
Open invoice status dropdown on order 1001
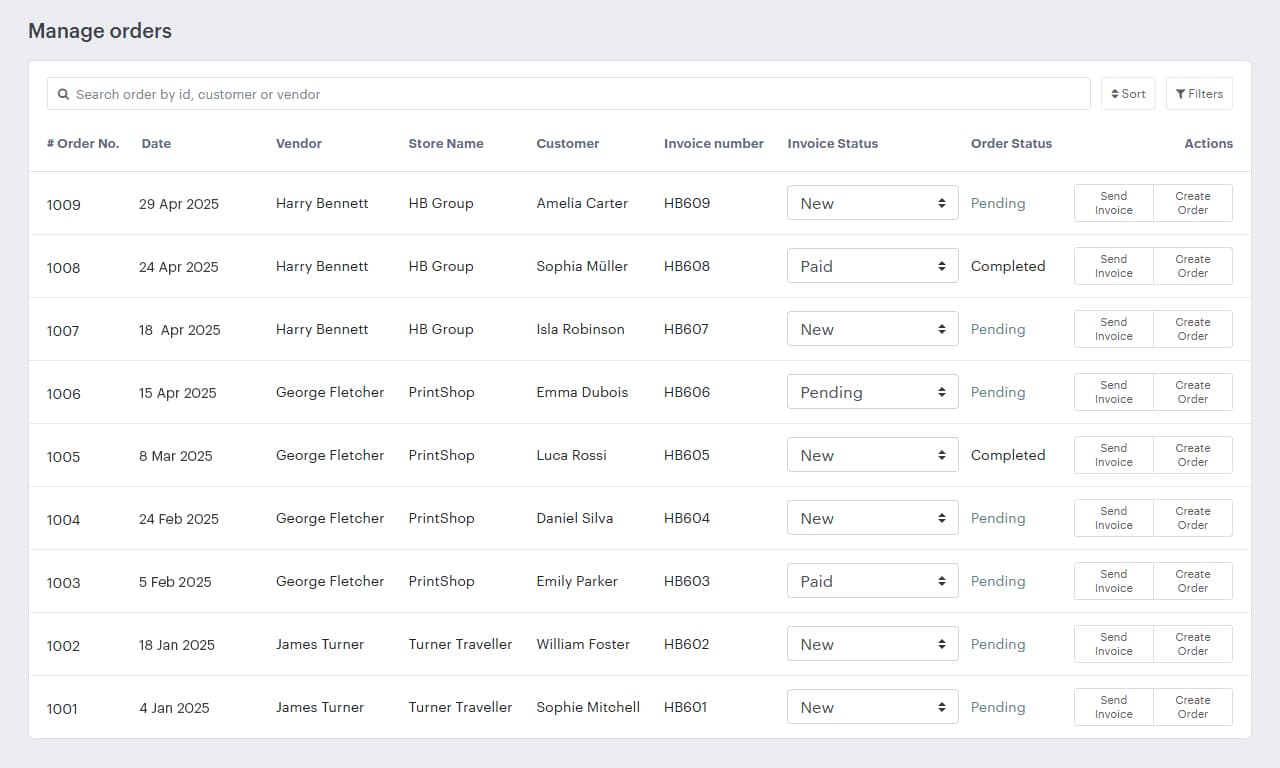pyautogui.click(x=871, y=707)
